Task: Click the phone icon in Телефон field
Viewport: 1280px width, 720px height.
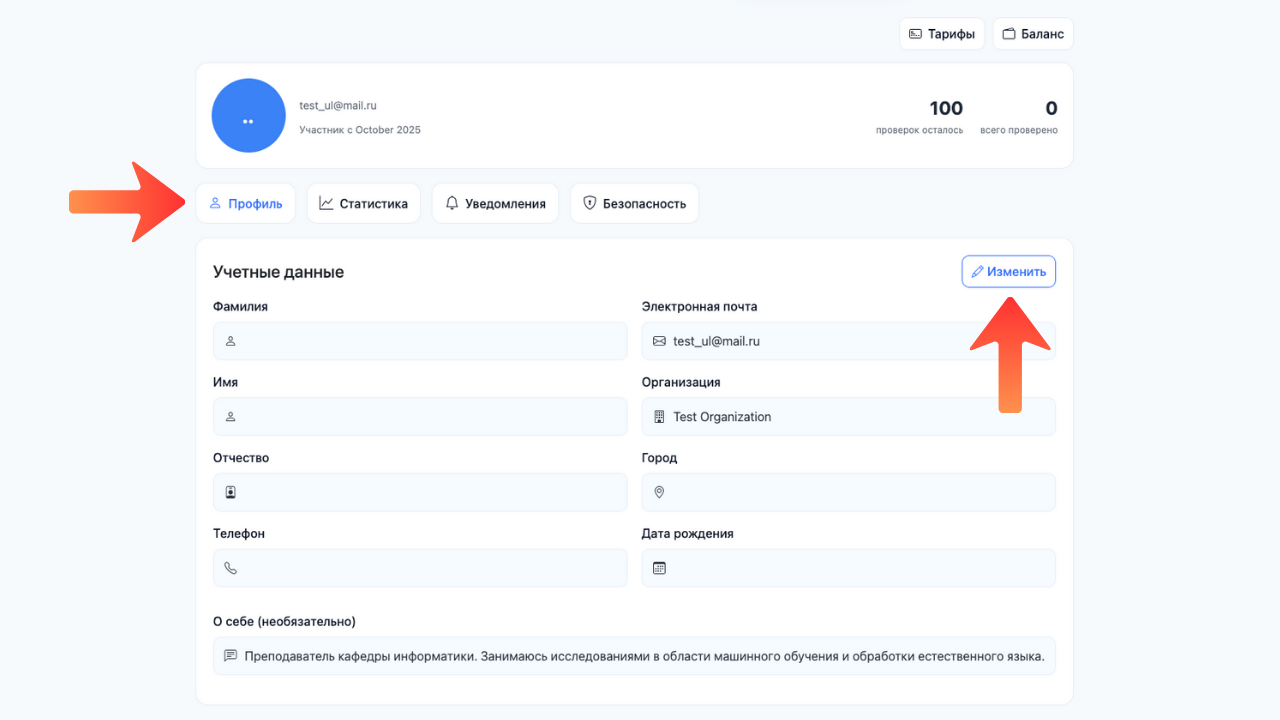Action: pyautogui.click(x=230, y=568)
